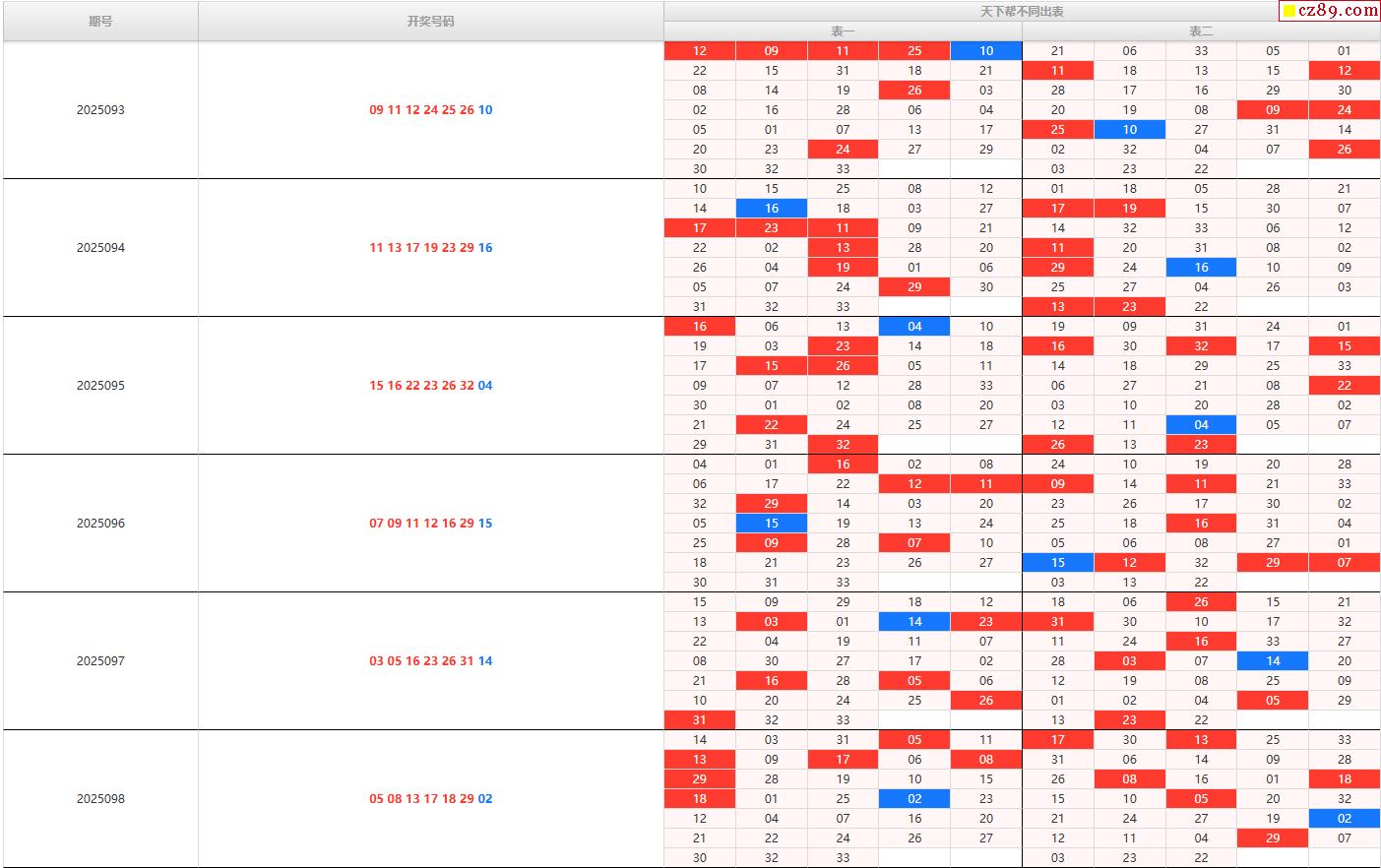Viewport: 1381px width, 868px height.
Task: Click blue 14 in 表二 for 2025097
Action: coord(1273,660)
